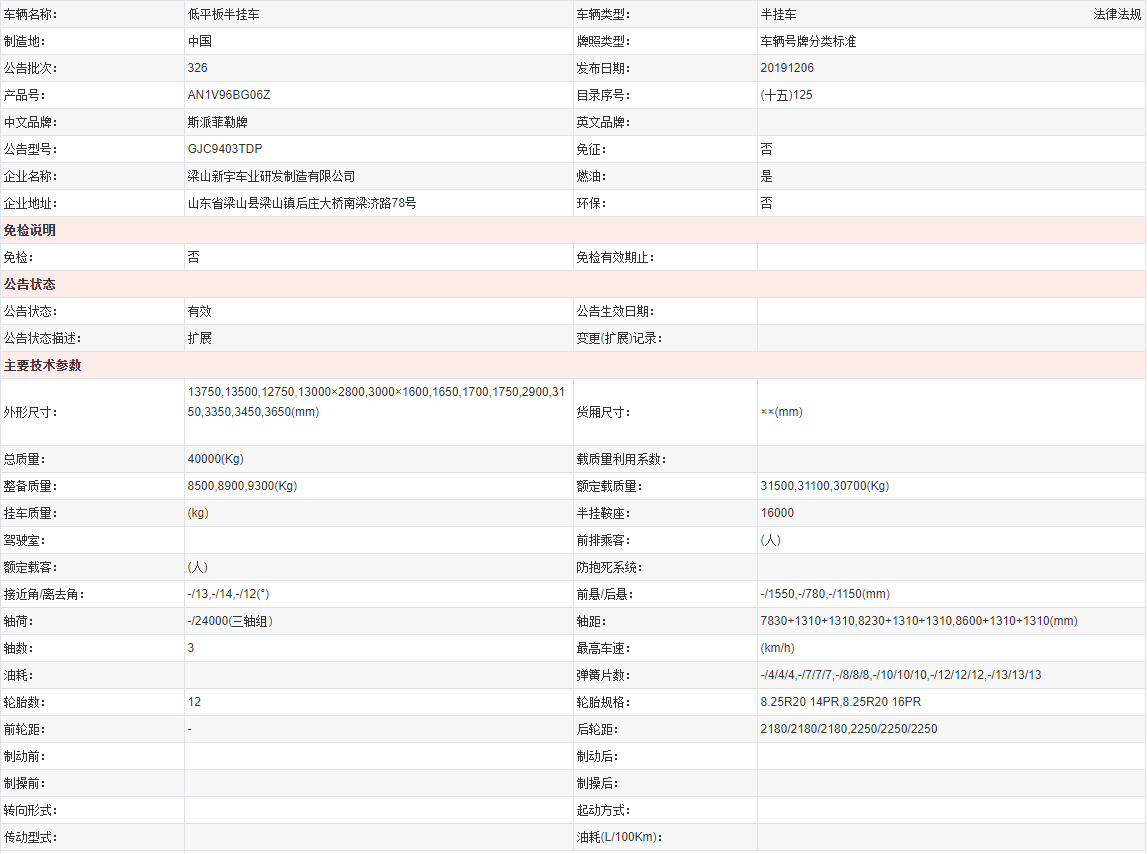Image resolution: width=1148 pixels, height=854 pixels.
Task: Select the company address in 山东省梁山县
Action: point(301,203)
